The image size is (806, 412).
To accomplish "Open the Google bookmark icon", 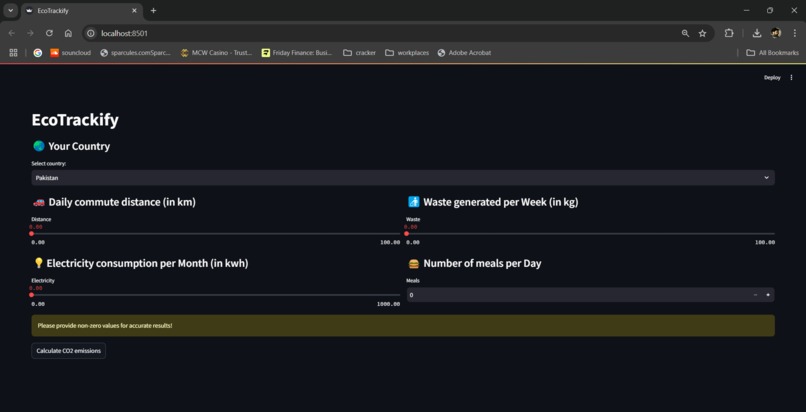I will 38,52.
